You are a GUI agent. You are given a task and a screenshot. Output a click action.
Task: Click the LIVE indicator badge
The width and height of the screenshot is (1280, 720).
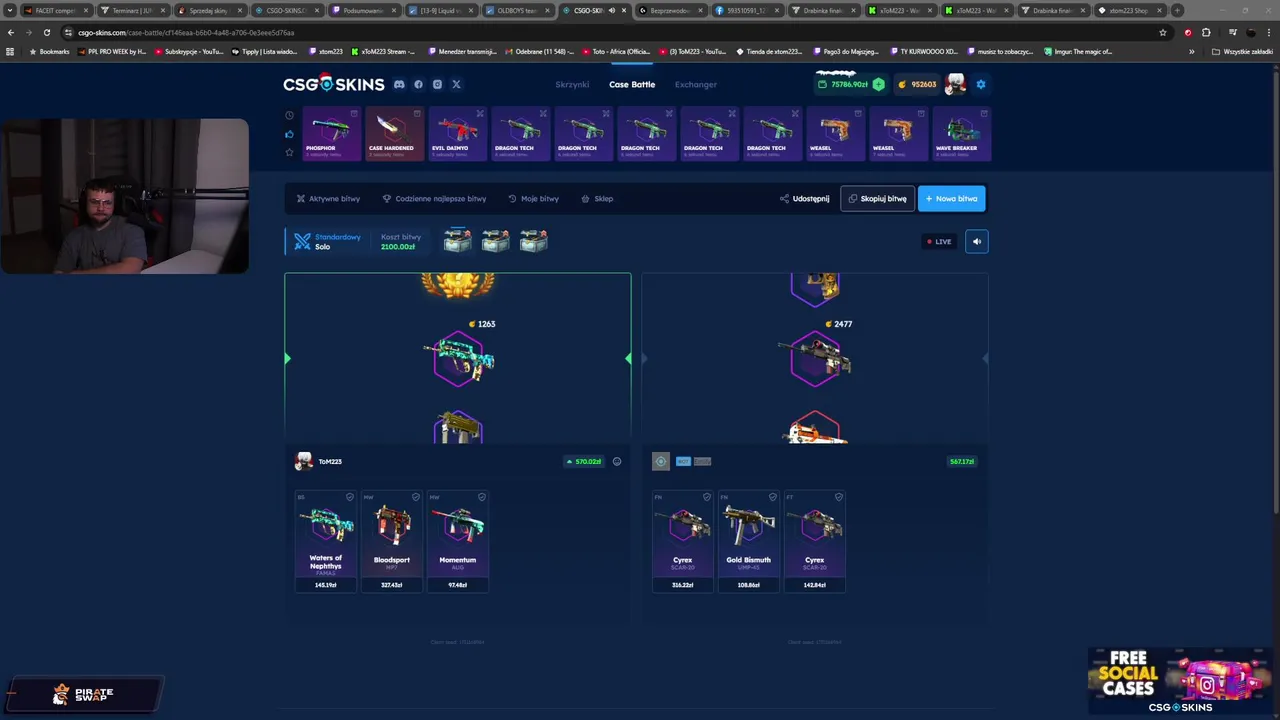939,241
